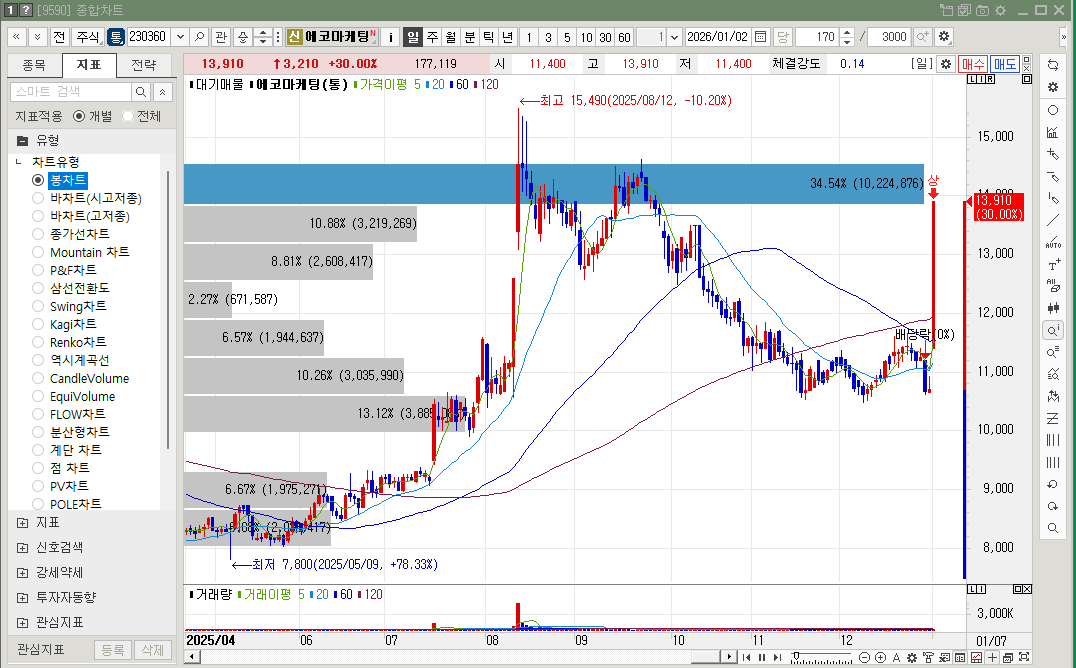Screen dimensions: 1076x668
Task: Click the letter A icon in bottom toolbar
Action: click(x=896, y=658)
